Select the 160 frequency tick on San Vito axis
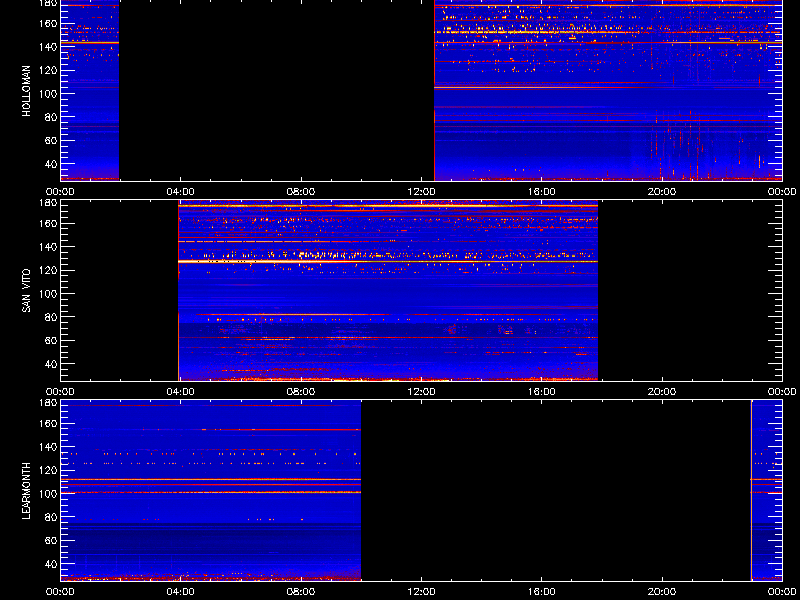800x600 pixels. (47, 223)
